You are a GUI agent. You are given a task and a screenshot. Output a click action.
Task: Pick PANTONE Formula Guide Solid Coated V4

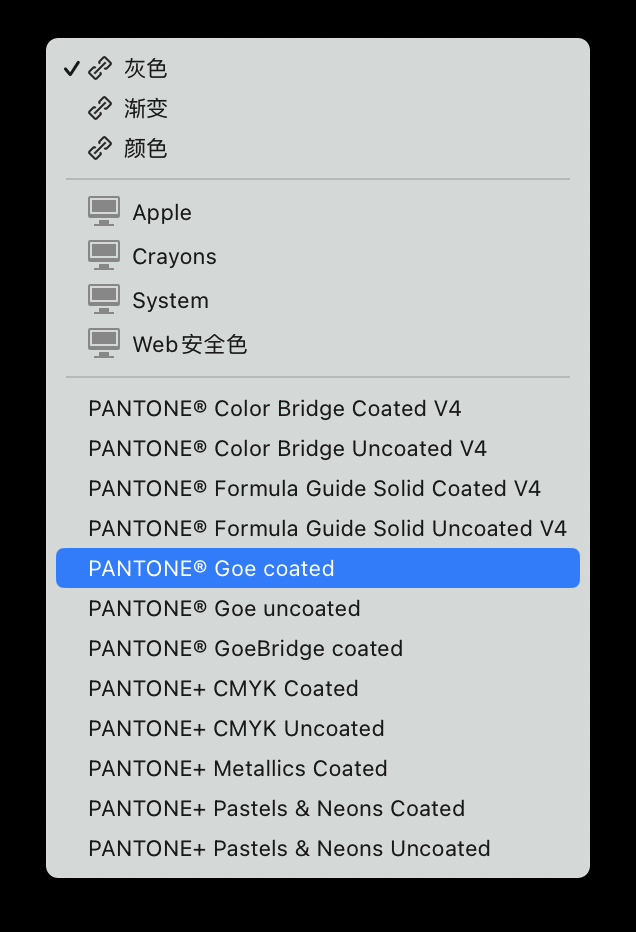point(314,489)
